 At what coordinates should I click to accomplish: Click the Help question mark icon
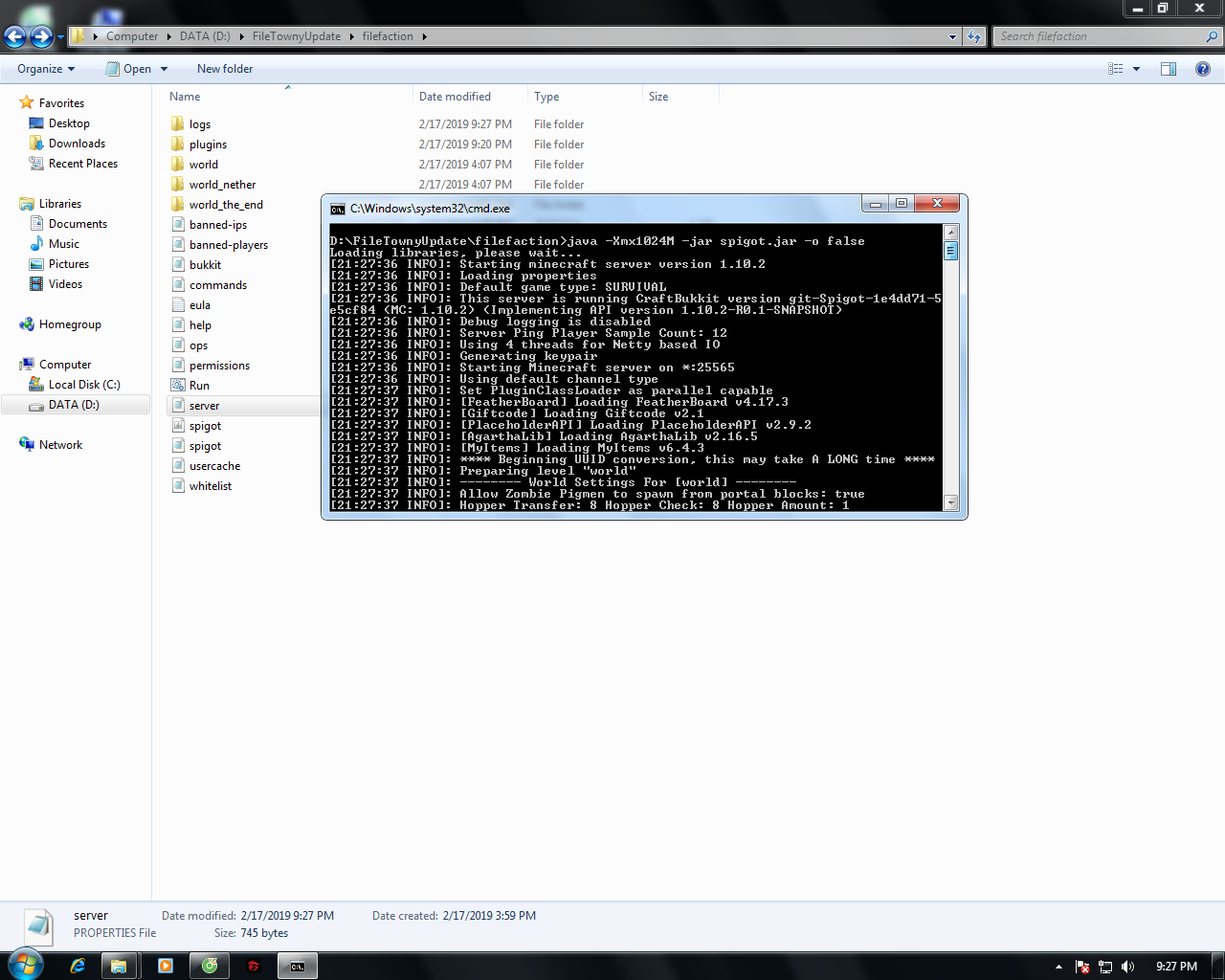click(1203, 69)
